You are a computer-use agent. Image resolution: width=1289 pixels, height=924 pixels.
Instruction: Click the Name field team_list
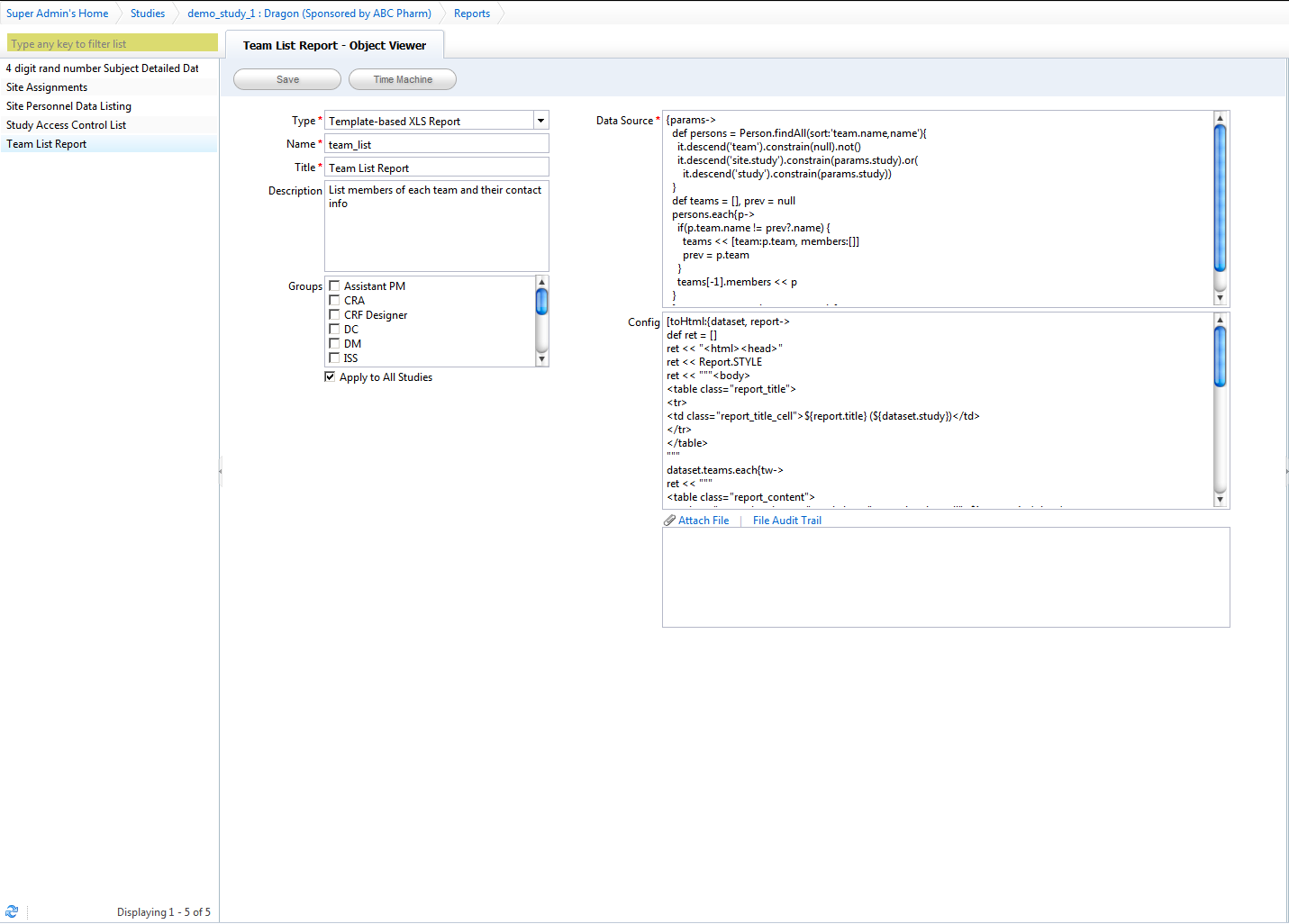(437, 144)
